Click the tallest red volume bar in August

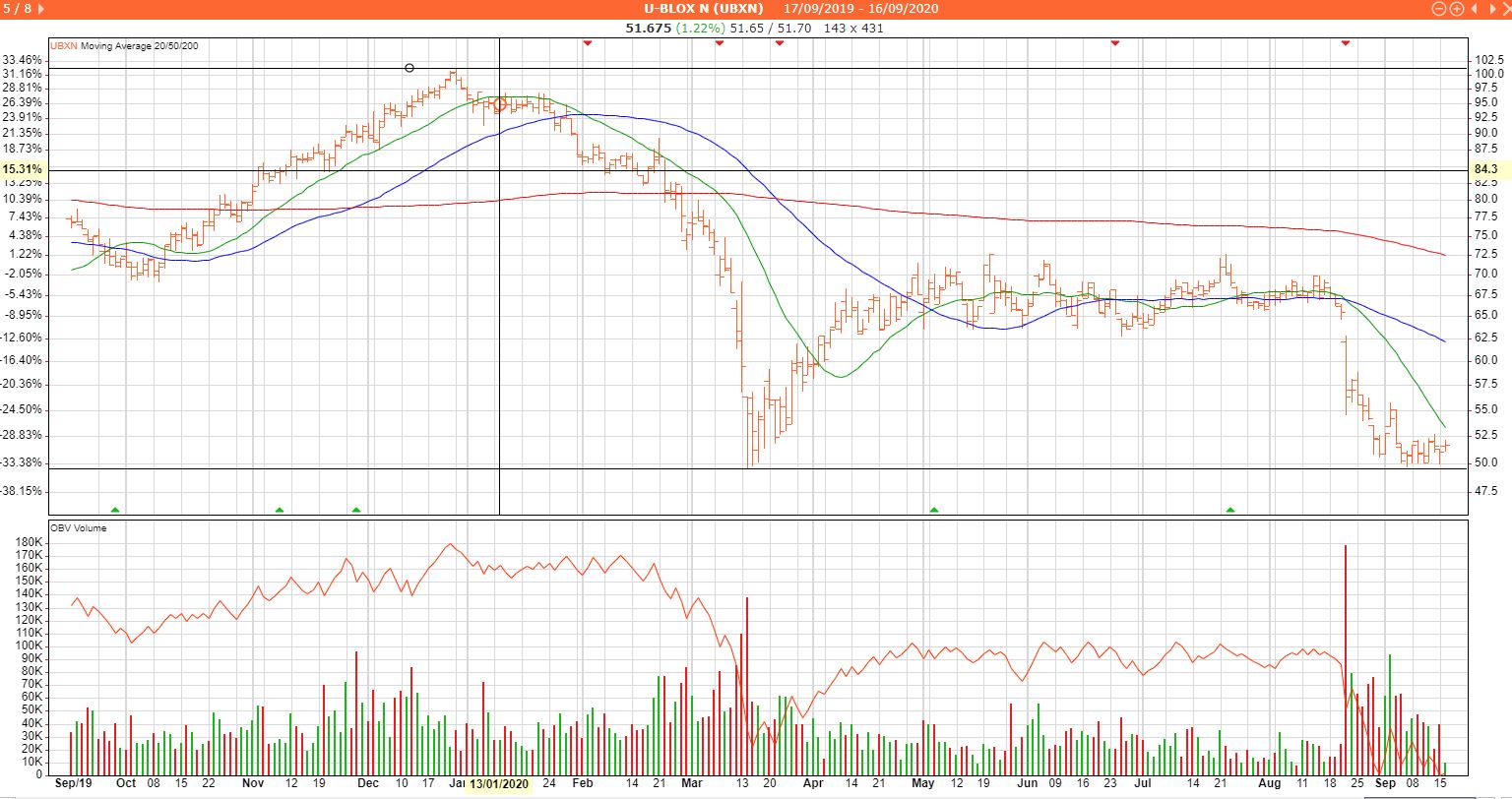[x=1345, y=659]
